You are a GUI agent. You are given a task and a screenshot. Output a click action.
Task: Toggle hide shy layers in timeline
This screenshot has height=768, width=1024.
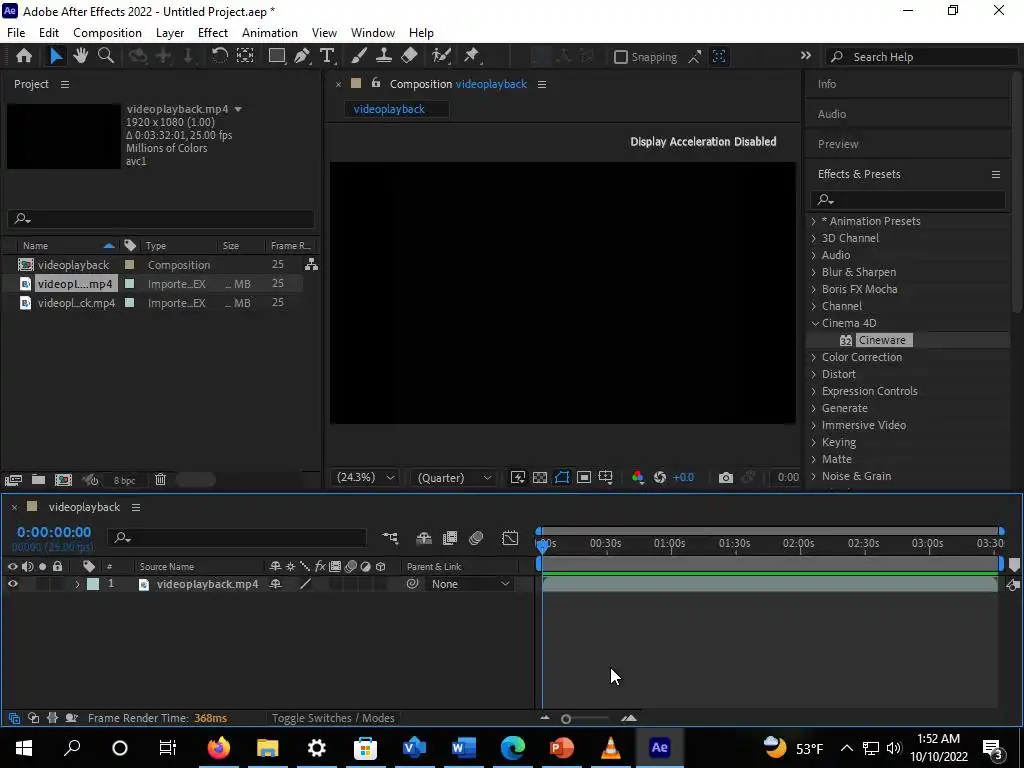424,537
